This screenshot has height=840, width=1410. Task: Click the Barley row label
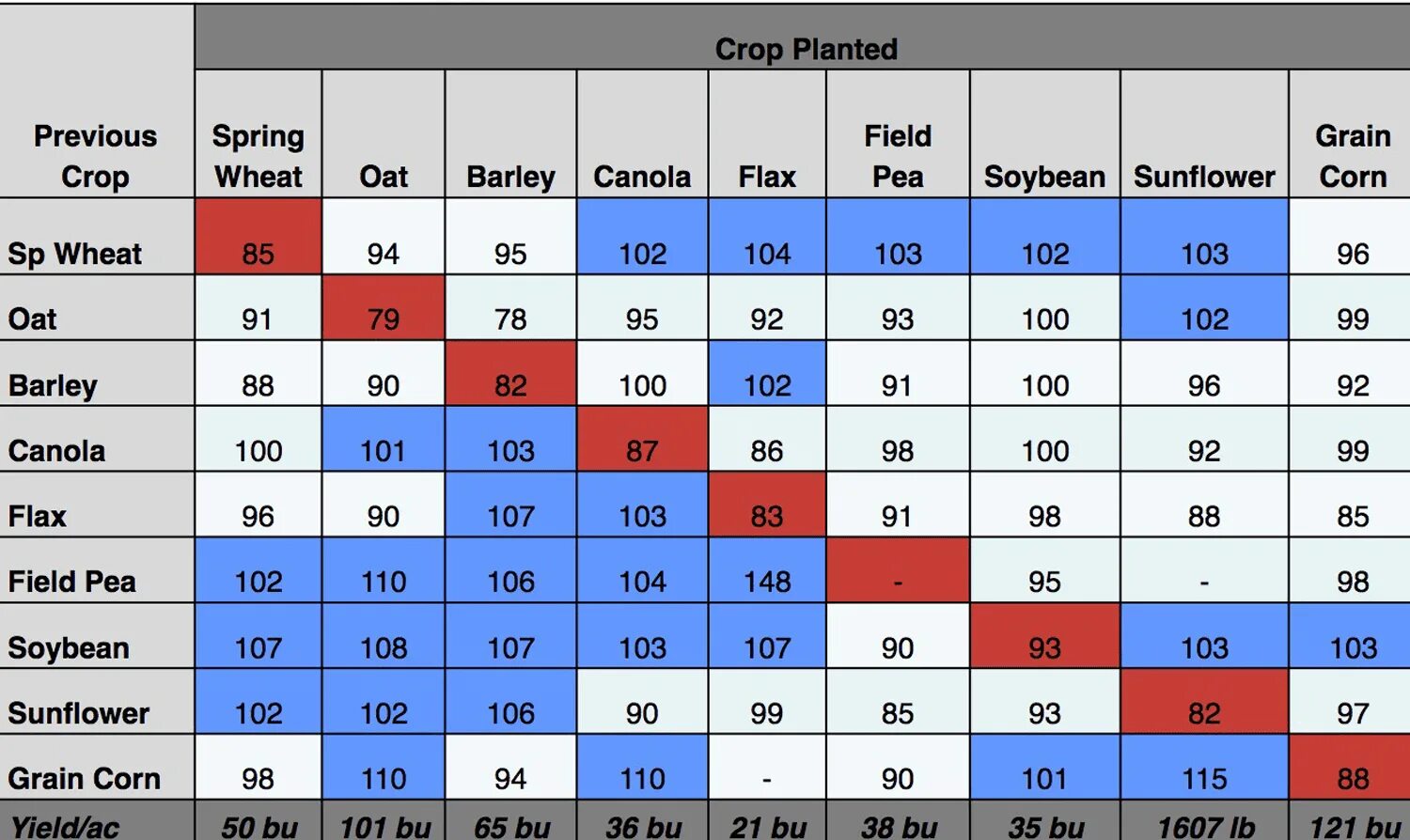96,374
